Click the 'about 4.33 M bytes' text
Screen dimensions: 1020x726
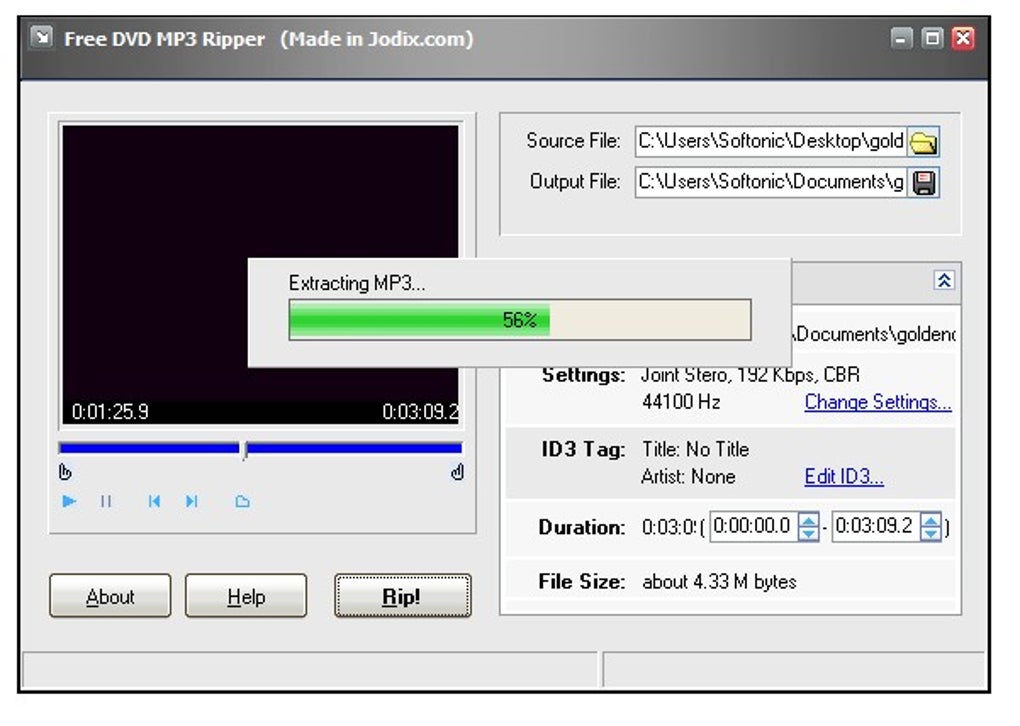pyautogui.click(x=719, y=582)
